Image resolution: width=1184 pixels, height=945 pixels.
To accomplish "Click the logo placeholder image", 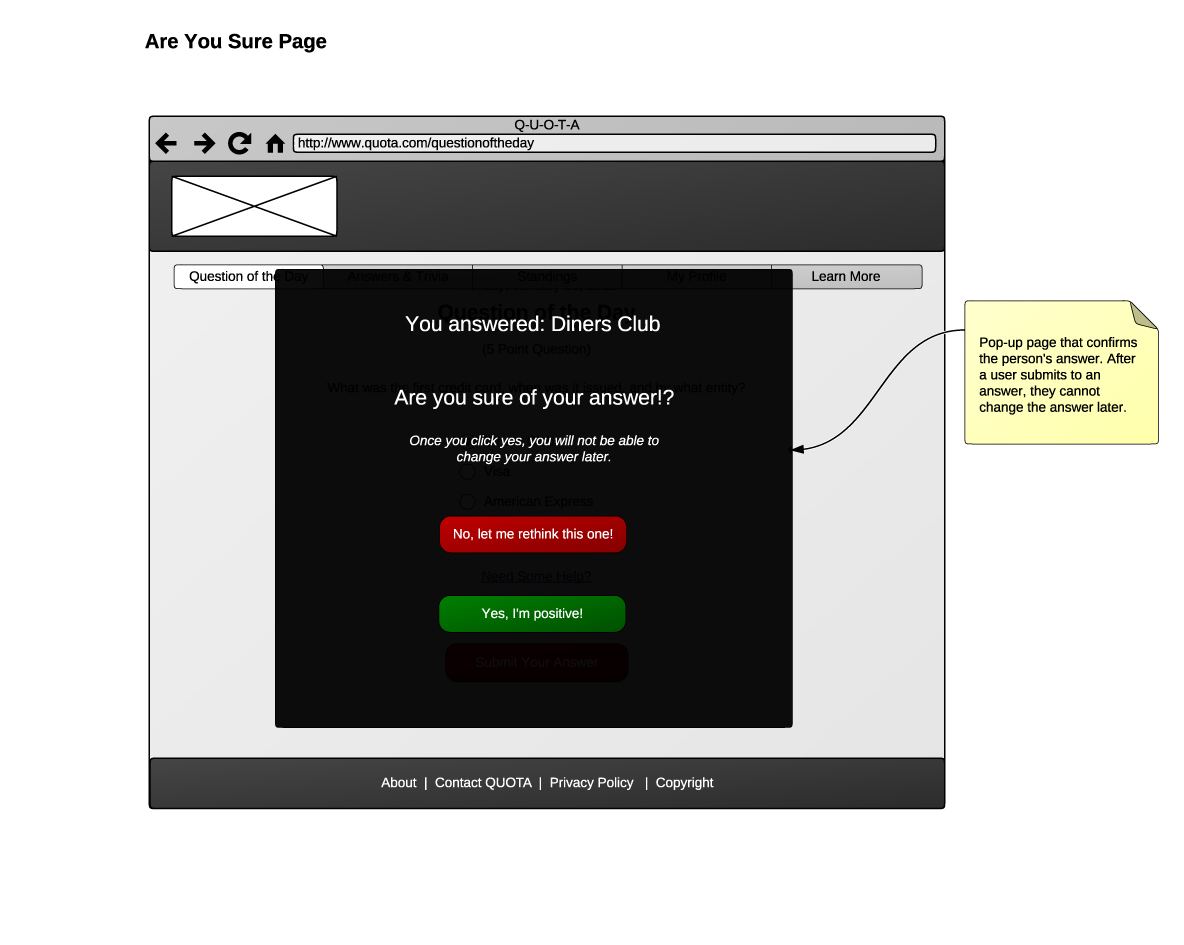I will (x=254, y=206).
